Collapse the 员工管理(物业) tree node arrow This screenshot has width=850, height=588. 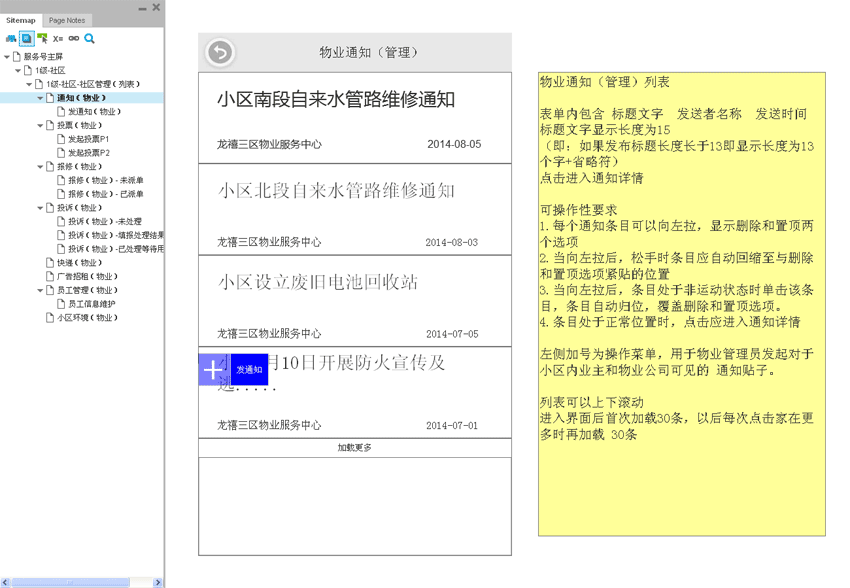(x=41, y=290)
